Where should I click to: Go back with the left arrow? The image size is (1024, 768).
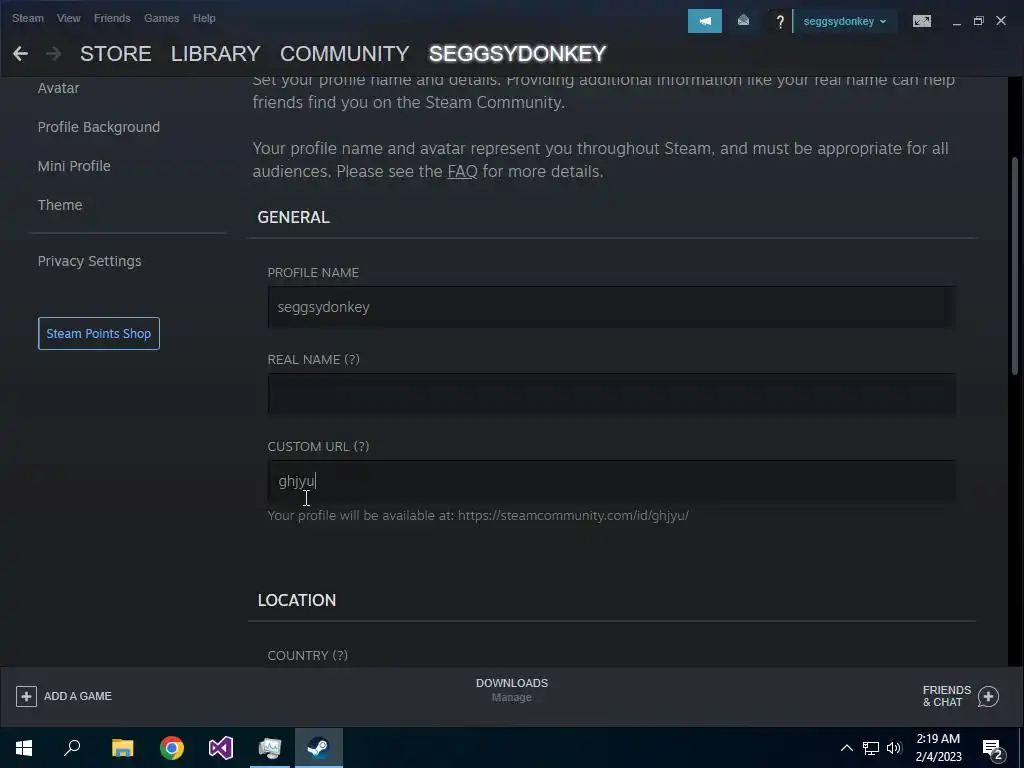(x=20, y=54)
